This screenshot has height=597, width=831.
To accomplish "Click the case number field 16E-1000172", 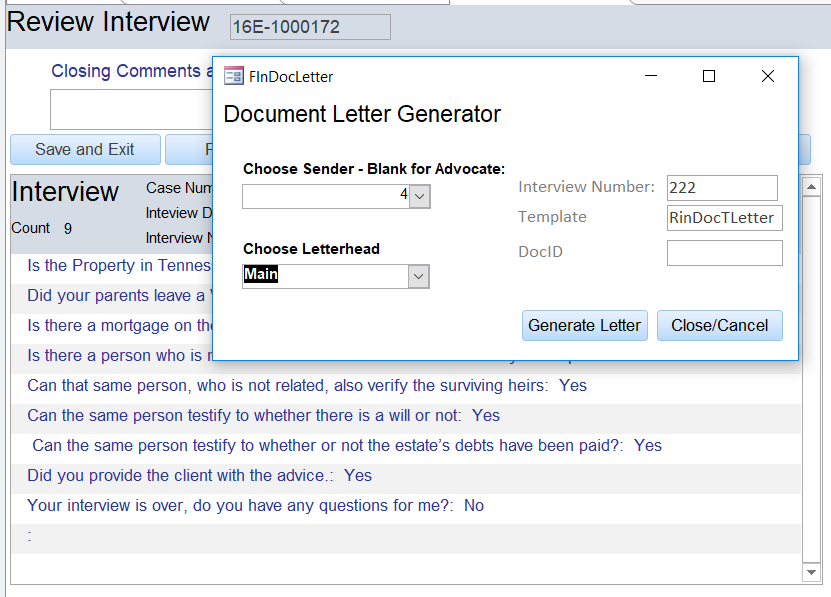I will click(309, 27).
